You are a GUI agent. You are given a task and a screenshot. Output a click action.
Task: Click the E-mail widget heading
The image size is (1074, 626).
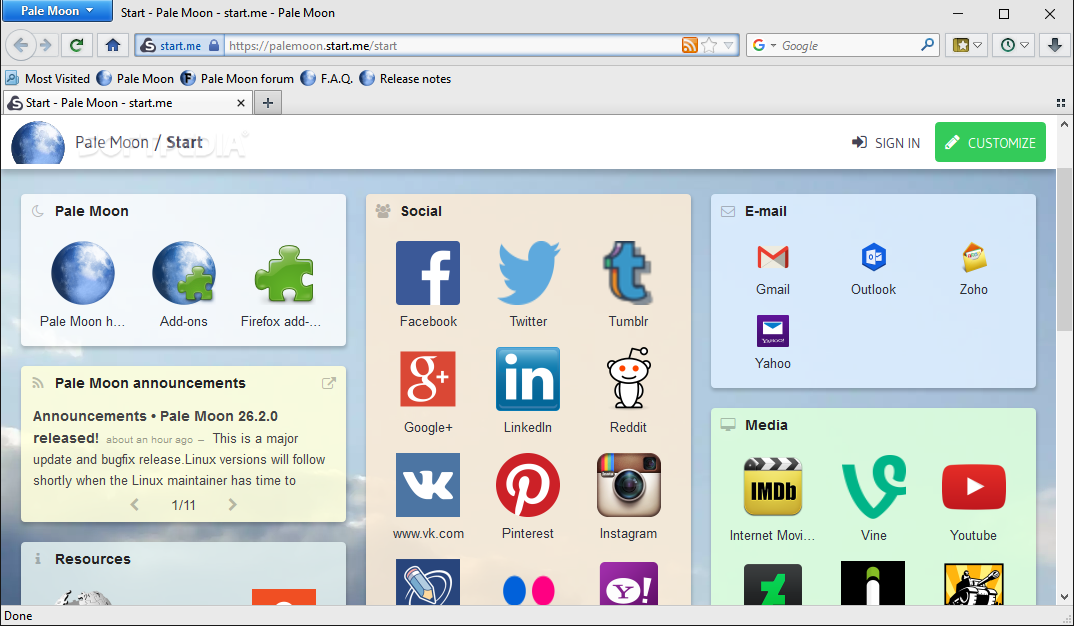point(766,211)
